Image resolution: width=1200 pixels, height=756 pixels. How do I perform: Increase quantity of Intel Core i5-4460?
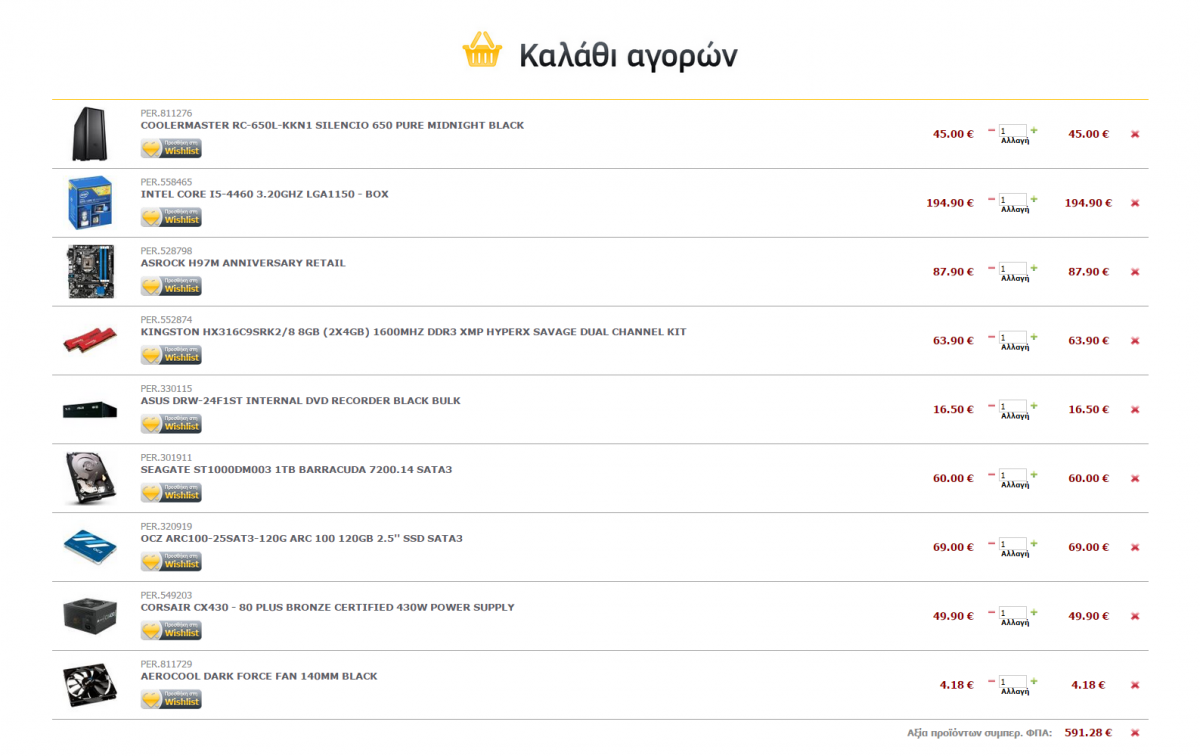pos(1034,199)
